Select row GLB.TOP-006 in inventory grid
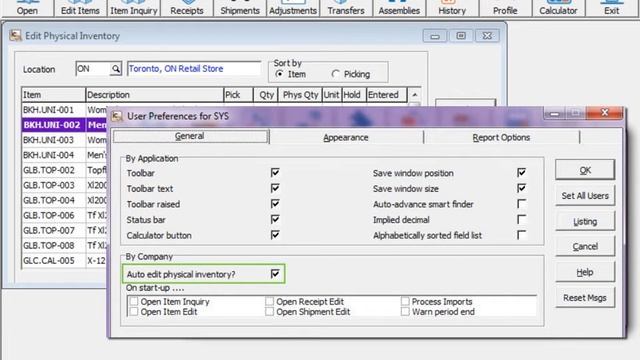This screenshot has width=640, height=360. tap(64, 215)
